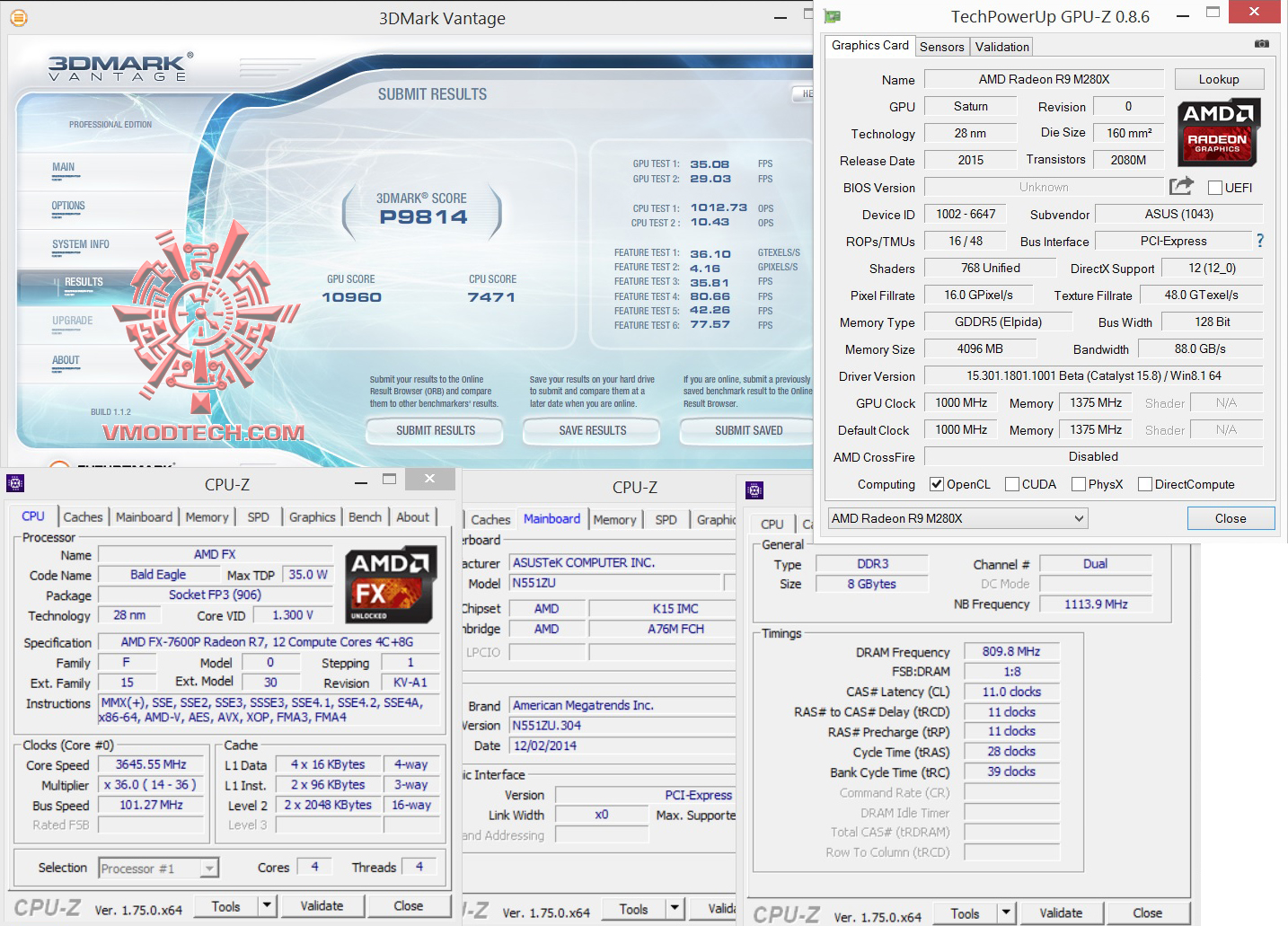Click the GPU-Z Close button
Screen dimensions: 1288x926
[1231, 518]
